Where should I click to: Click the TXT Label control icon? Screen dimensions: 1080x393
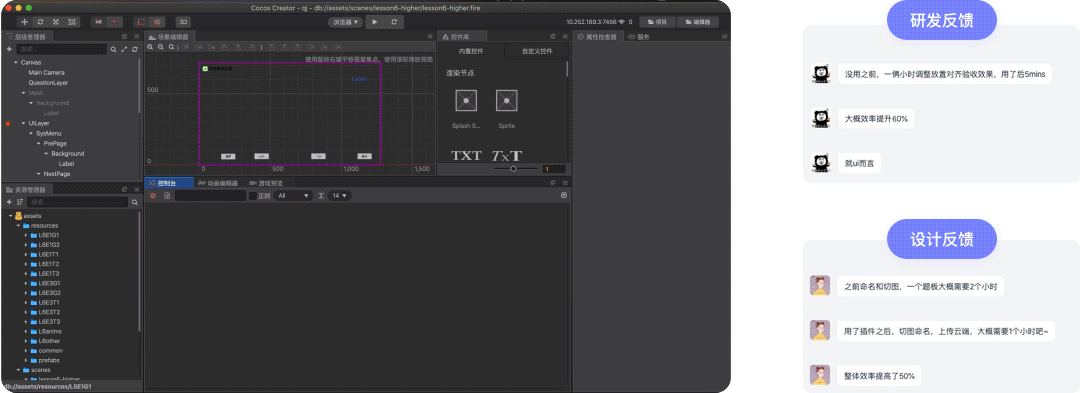coord(466,156)
